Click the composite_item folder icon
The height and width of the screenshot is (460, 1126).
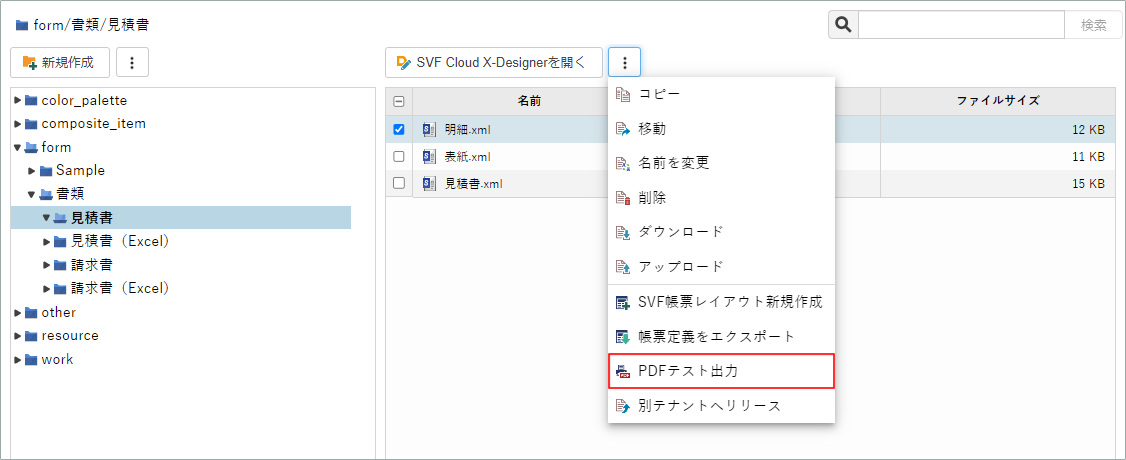tap(31, 123)
